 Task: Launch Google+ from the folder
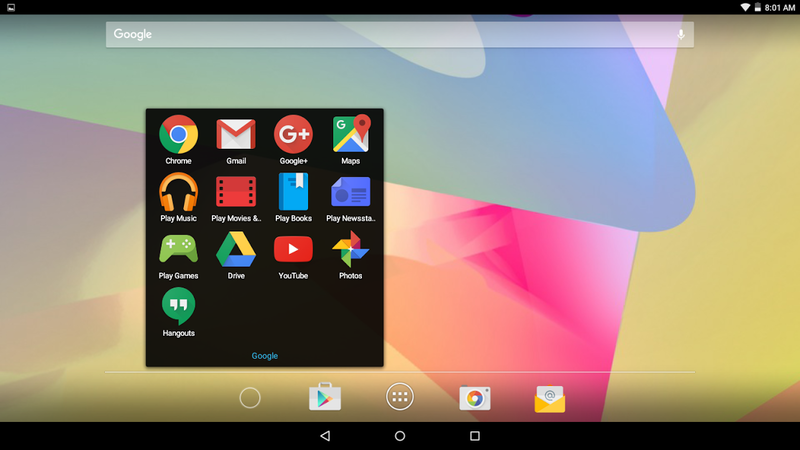coord(293,135)
